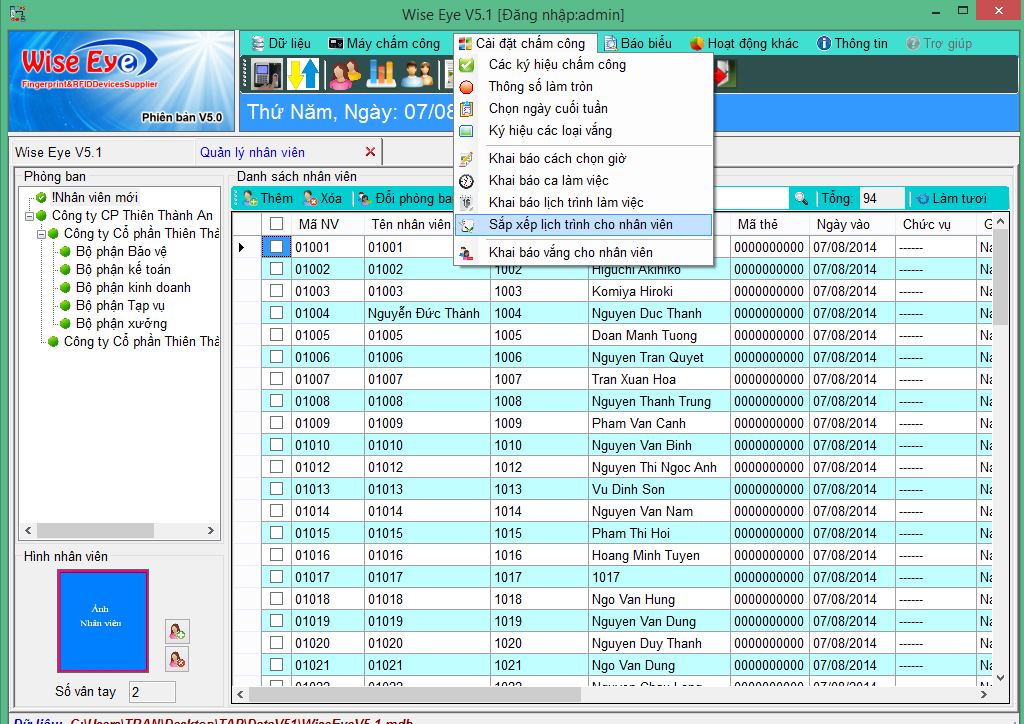This screenshot has height=724, width=1024.
Task: Click the magnifier search icon
Action: click(801, 198)
